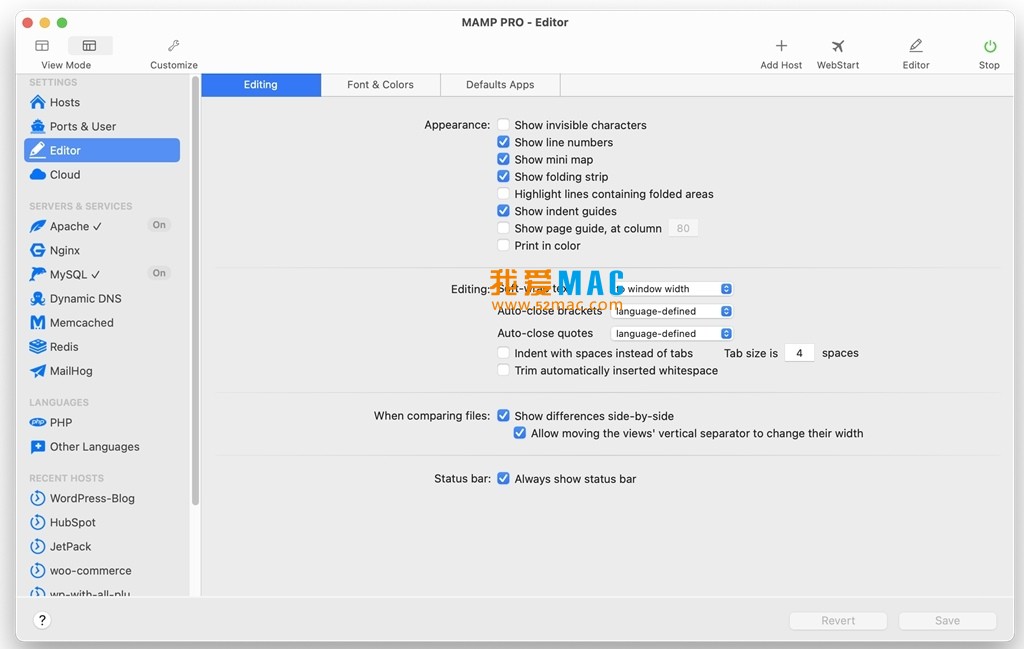This screenshot has height=649, width=1024.
Task: Open the Redis stack icon
Action: [38, 347]
